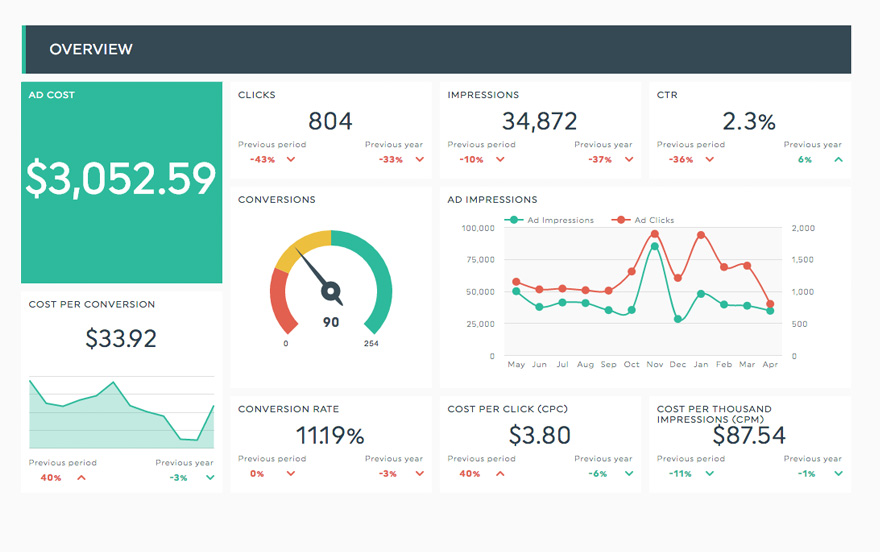The width and height of the screenshot is (880, 552).
Task: Click the gauge needle hub in Conversions
Action: click(330, 291)
